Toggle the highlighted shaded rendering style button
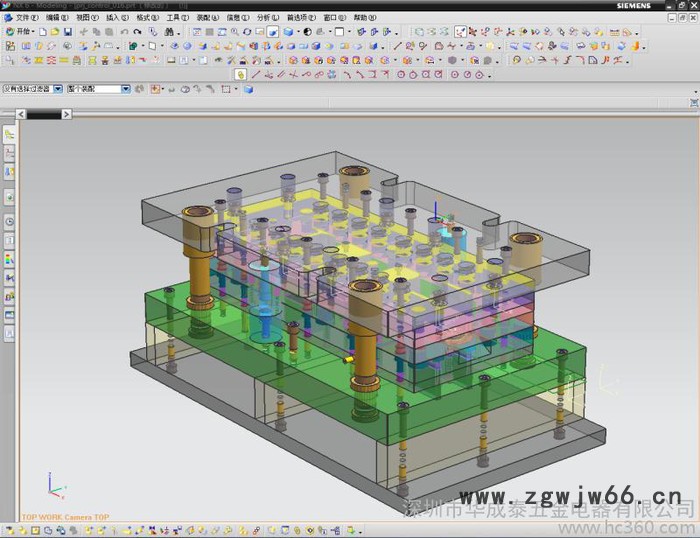Viewport: 700px width, 538px height. (x=273, y=32)
